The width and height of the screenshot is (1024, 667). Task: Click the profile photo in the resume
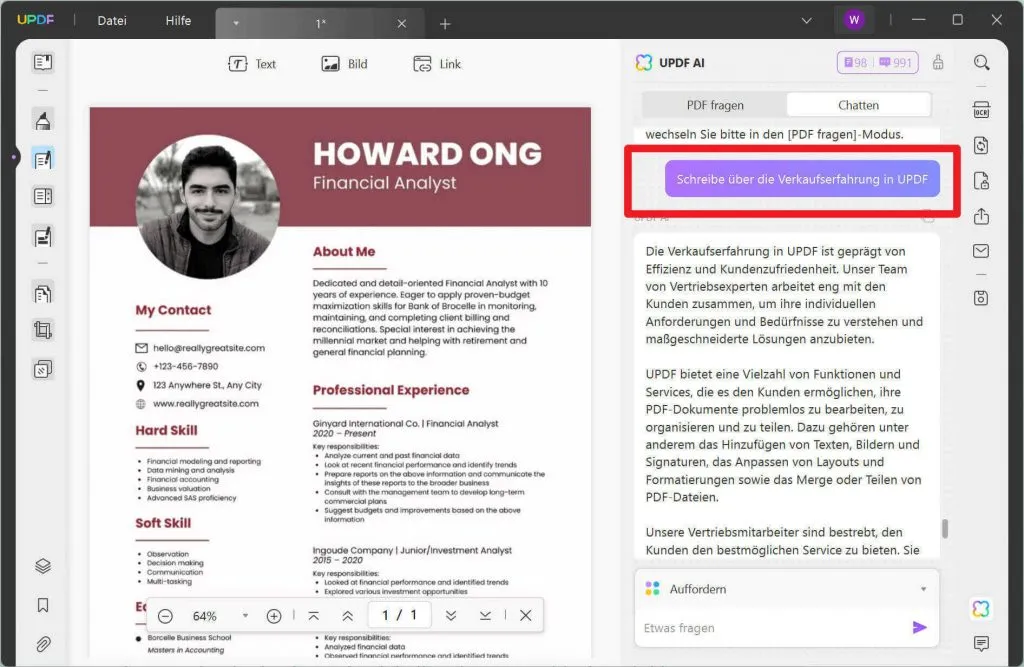208,206
